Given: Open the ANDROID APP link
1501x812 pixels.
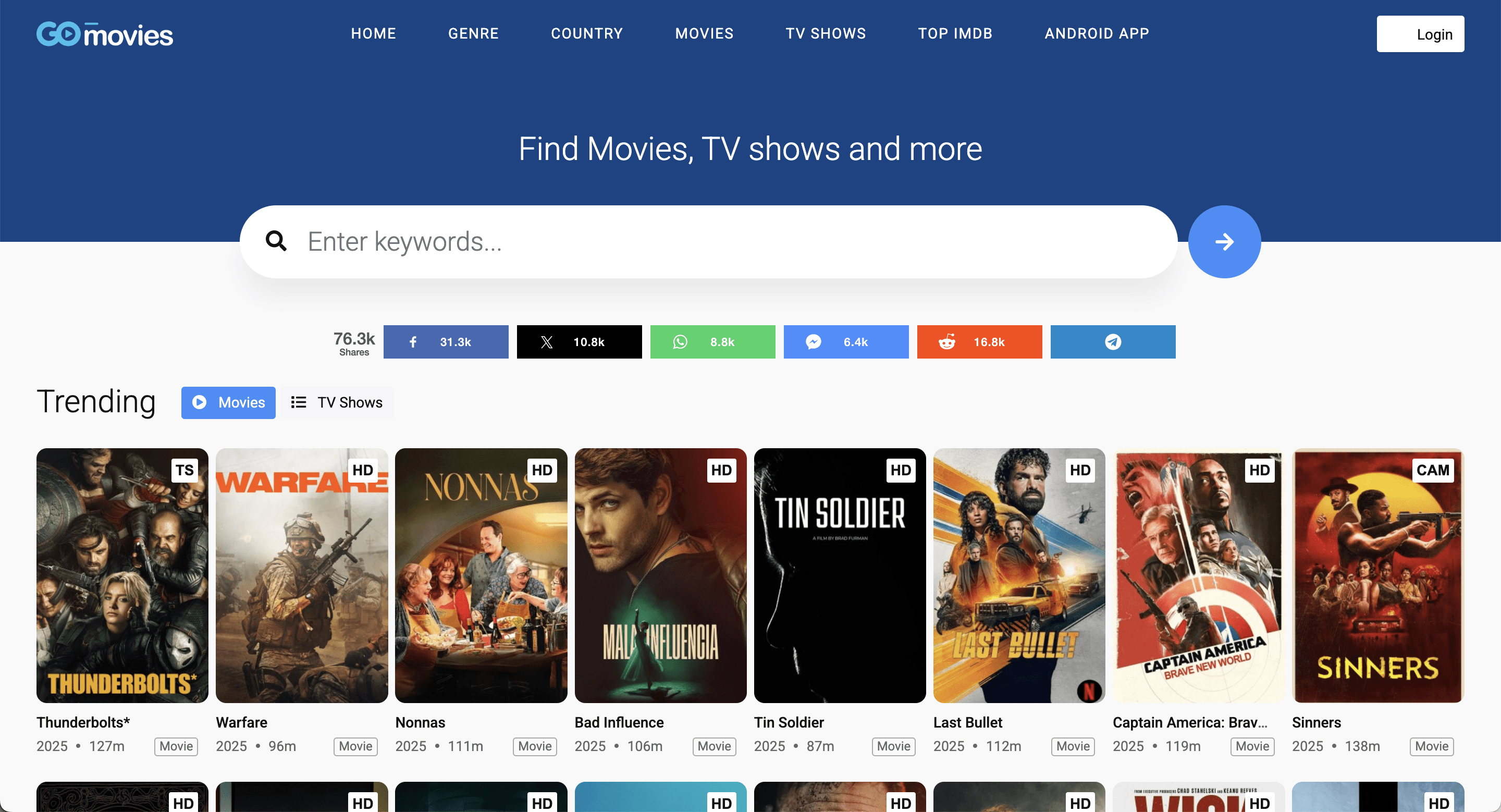Looking at the screenshot, I should pyautogui.click(x=1097, y=34).
